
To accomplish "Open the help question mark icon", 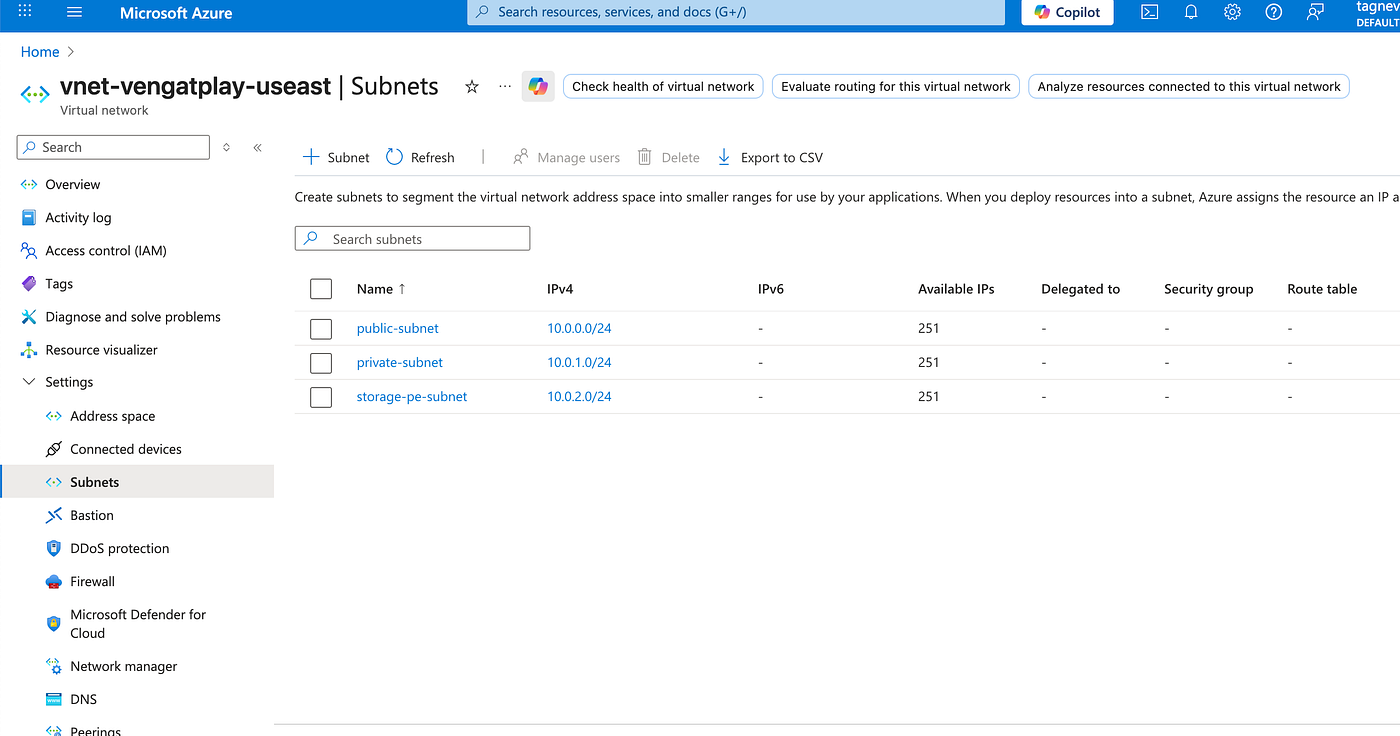I will click(1273, 12).
